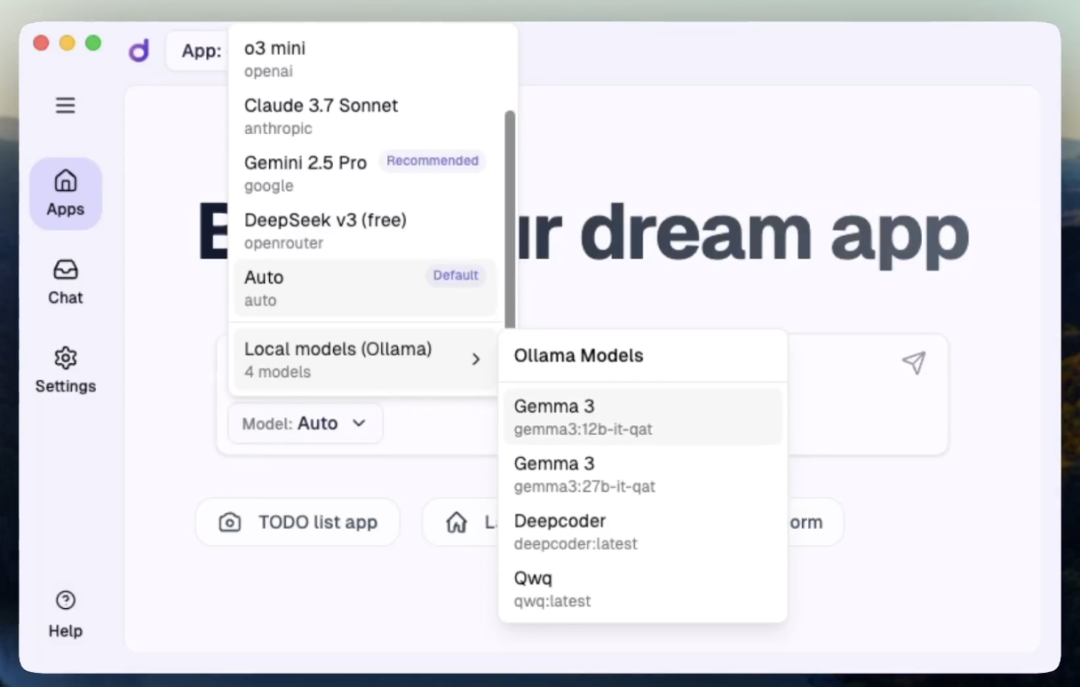Viewport: 1080px width, 687px height.
Task: Click the Recommended badge on Gemini
Action: [433, 161]
